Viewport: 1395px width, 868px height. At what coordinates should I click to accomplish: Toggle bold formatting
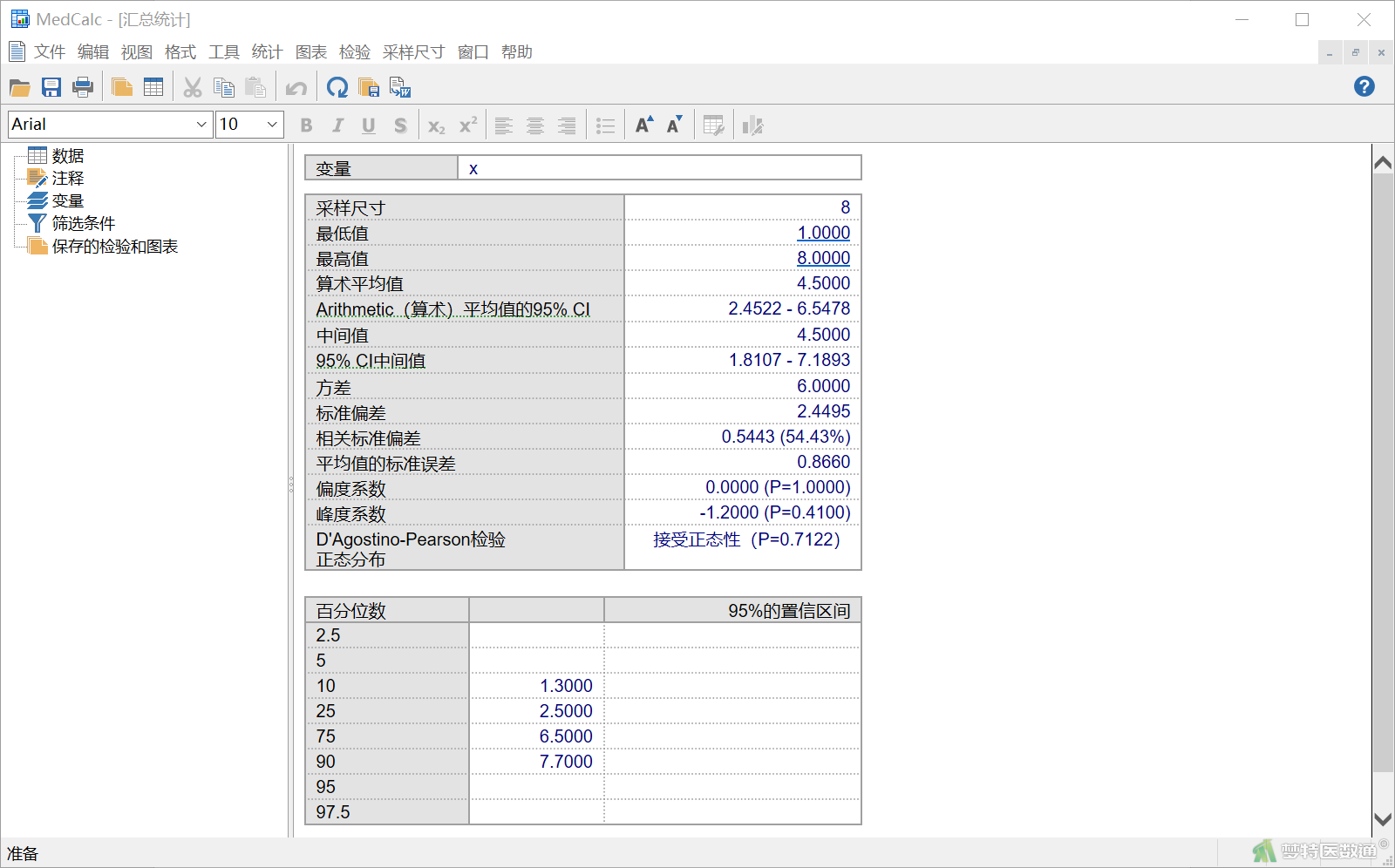(306, 125)
